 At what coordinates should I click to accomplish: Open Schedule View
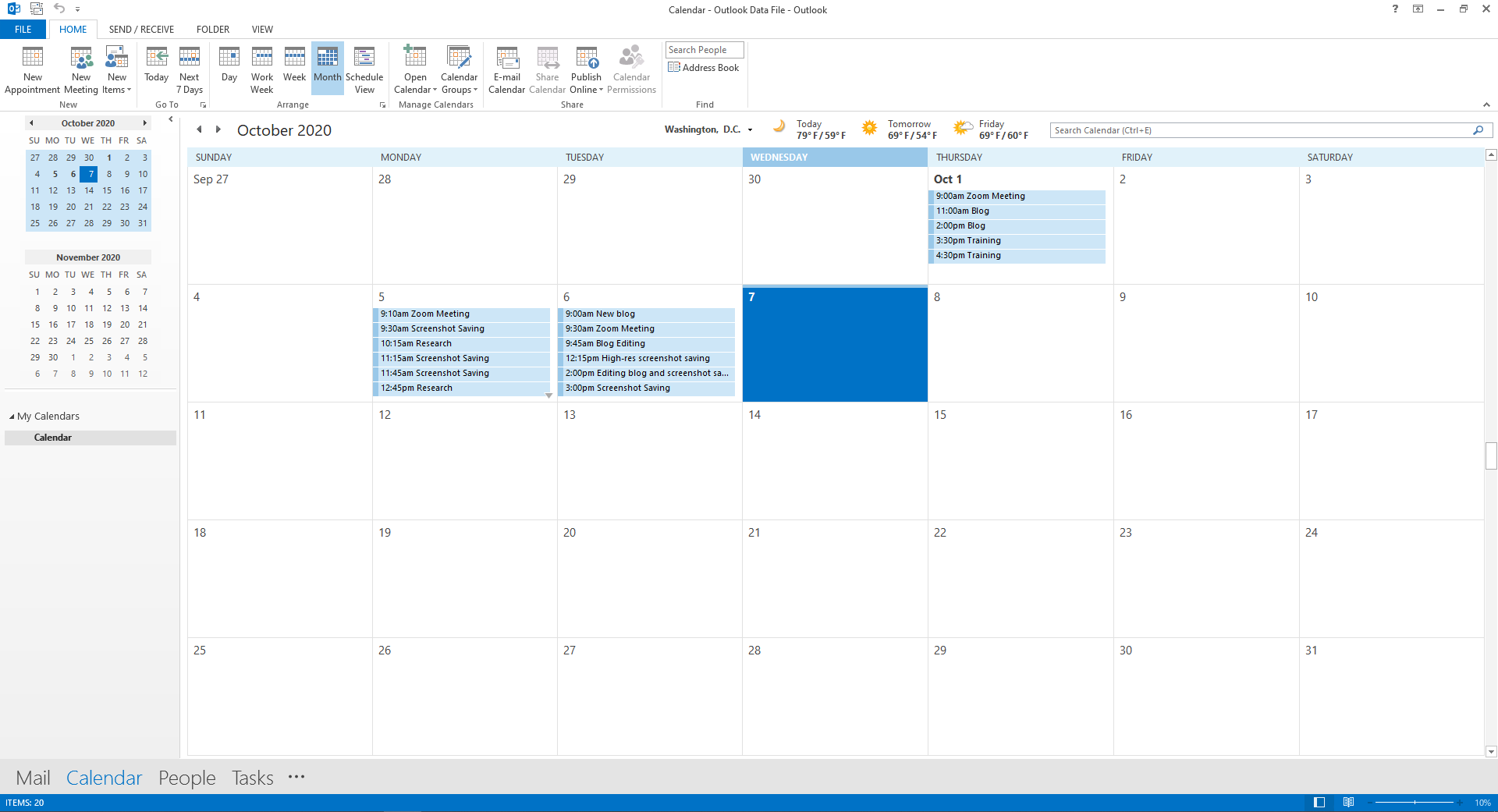[x=364, y=68]
